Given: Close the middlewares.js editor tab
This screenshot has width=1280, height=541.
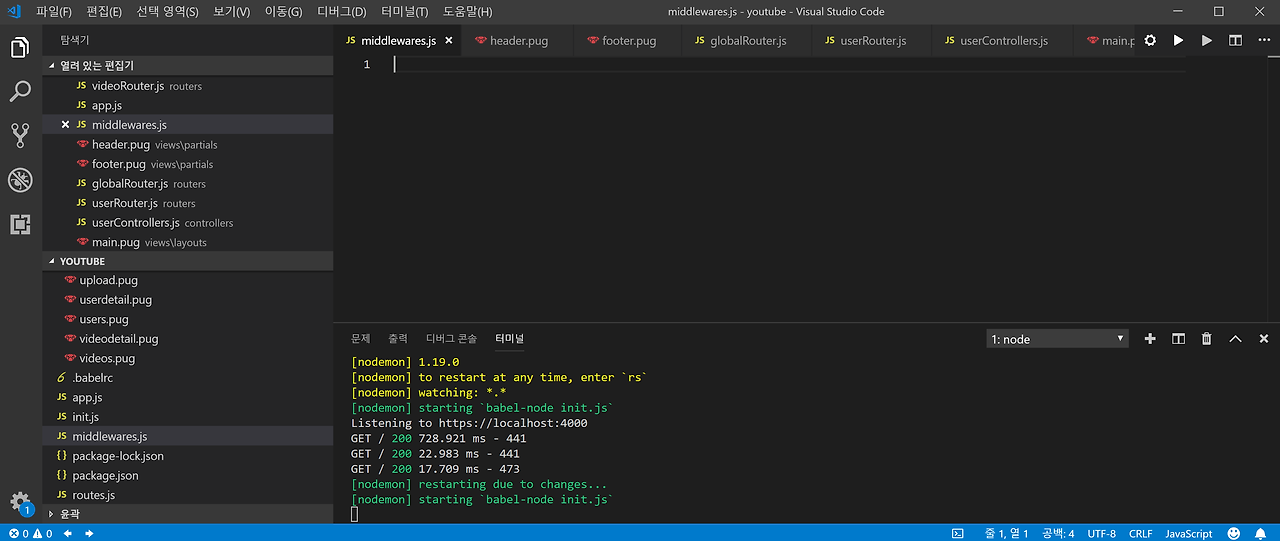Looking at the screenshot, I should pos(449,41).
